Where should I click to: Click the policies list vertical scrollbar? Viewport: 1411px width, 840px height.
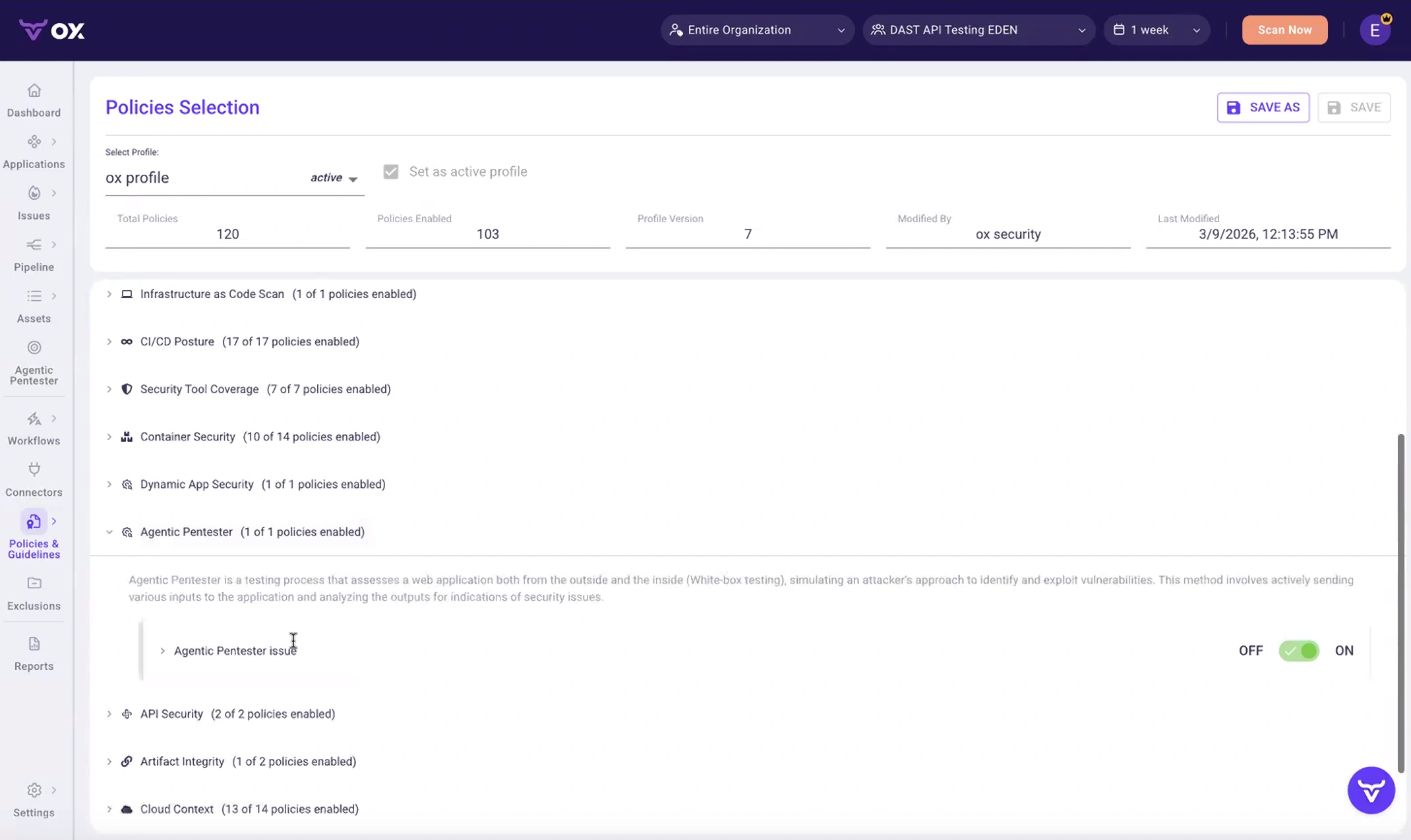[x=1401, y=603]
